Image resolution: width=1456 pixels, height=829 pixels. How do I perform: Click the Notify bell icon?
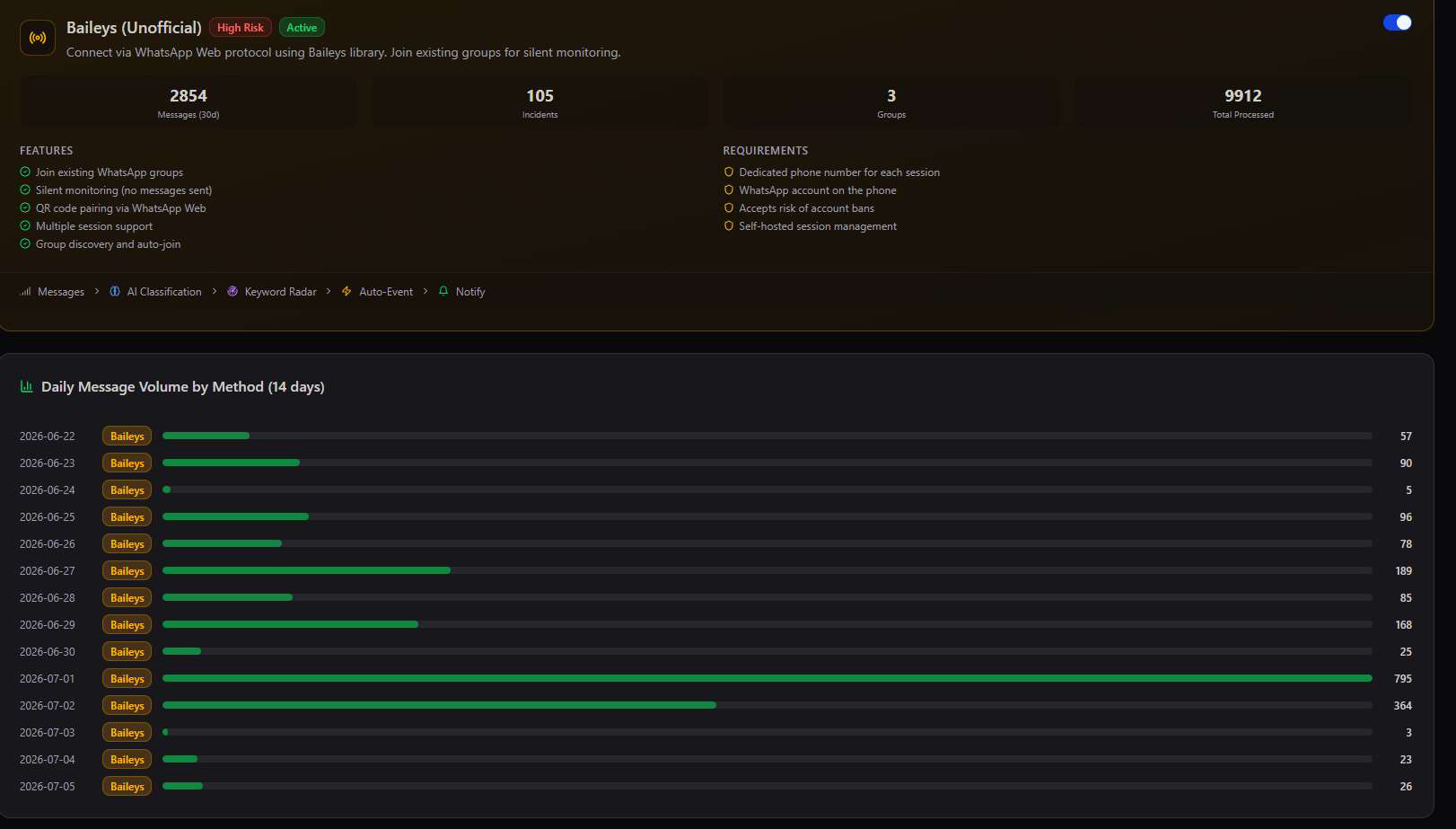[x=443, y=291]
